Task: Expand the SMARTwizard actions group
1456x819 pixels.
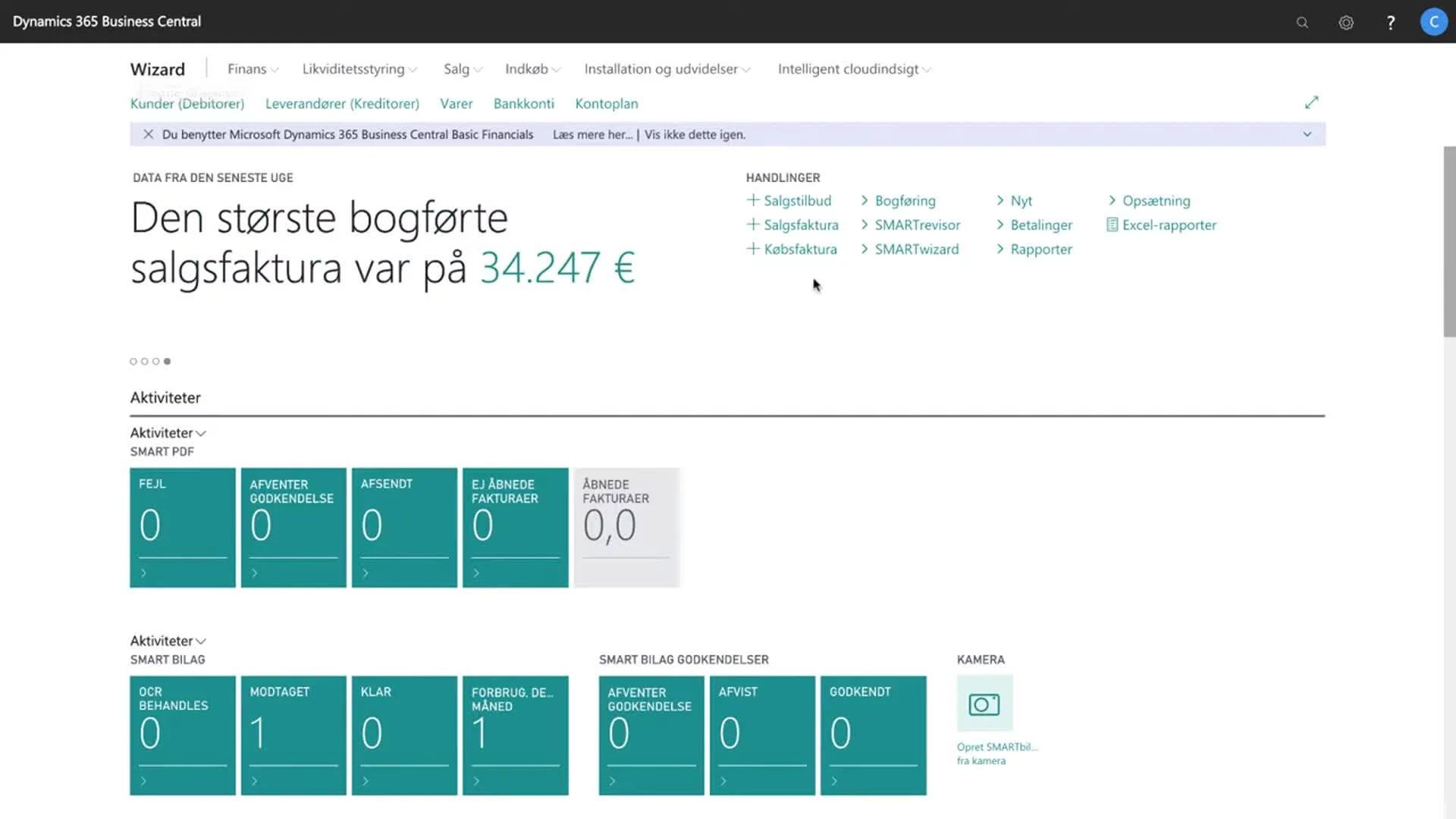Action: [x=910, y=249]
